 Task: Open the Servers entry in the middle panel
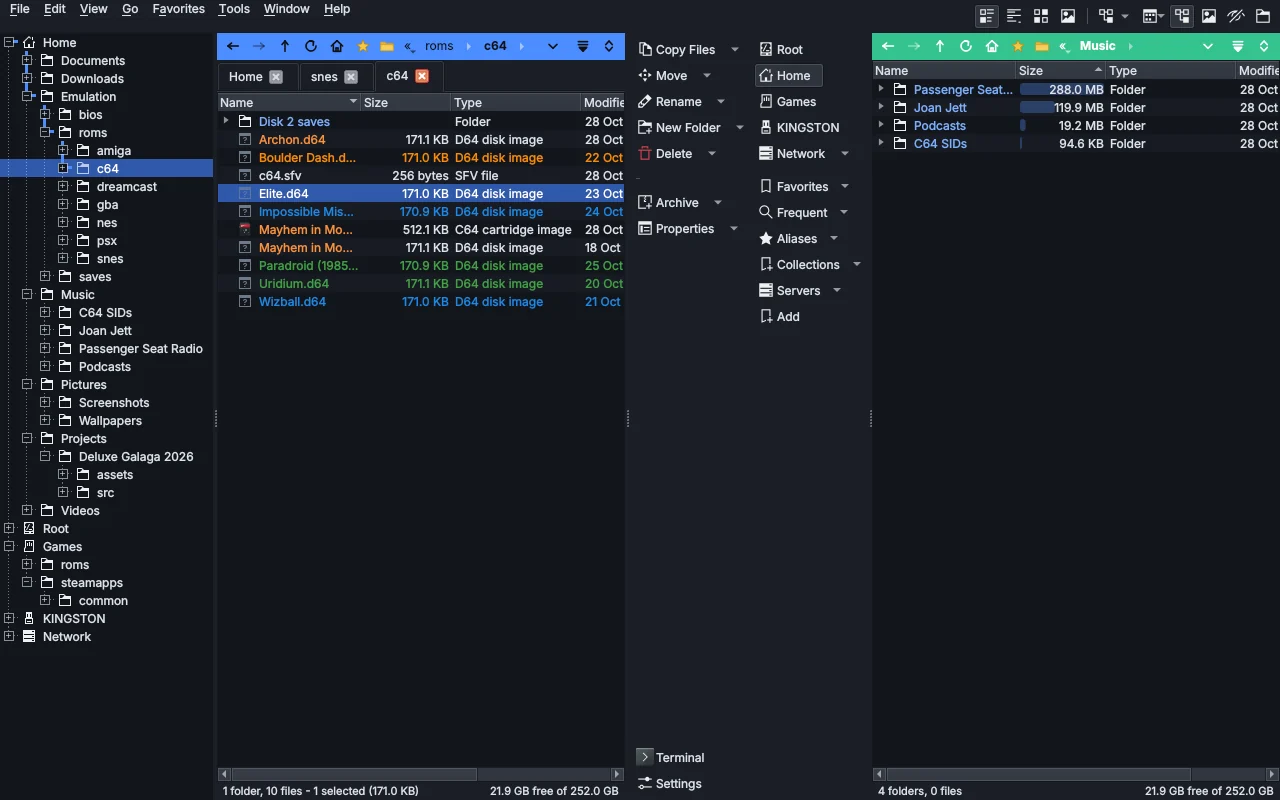789,290
